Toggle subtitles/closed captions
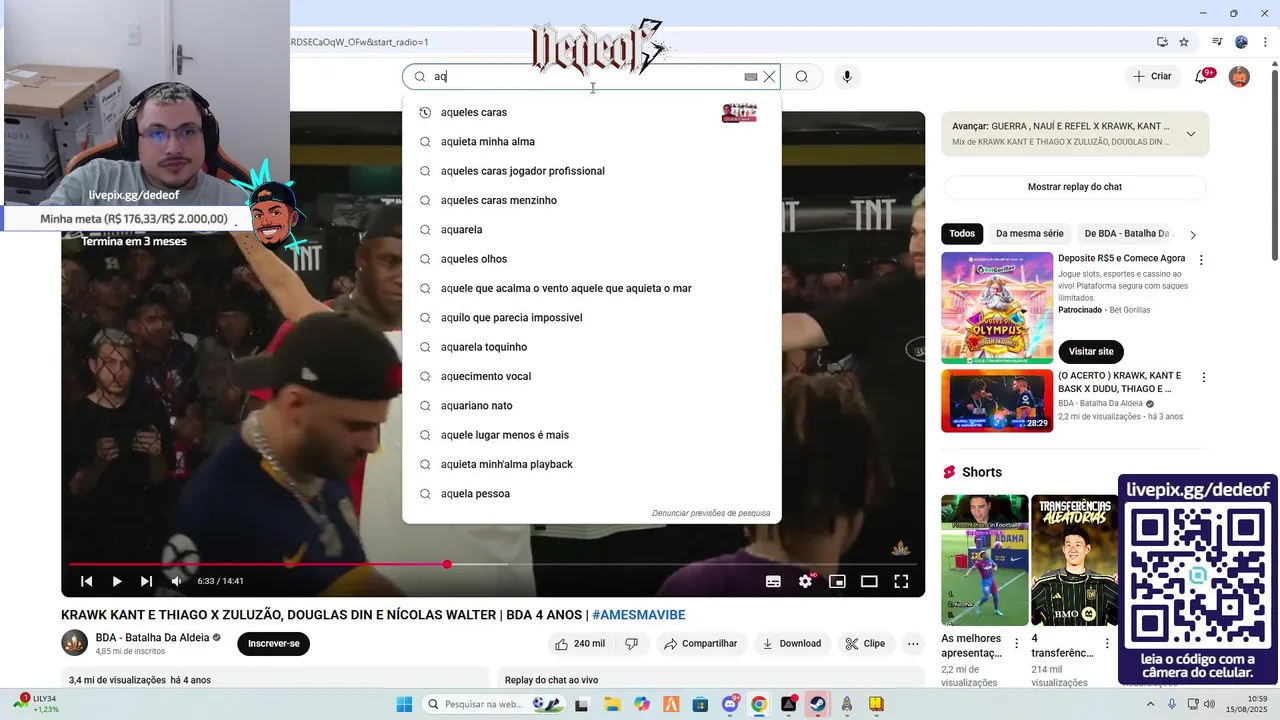This screenshot has height=720, width=1280. point(773,581)
